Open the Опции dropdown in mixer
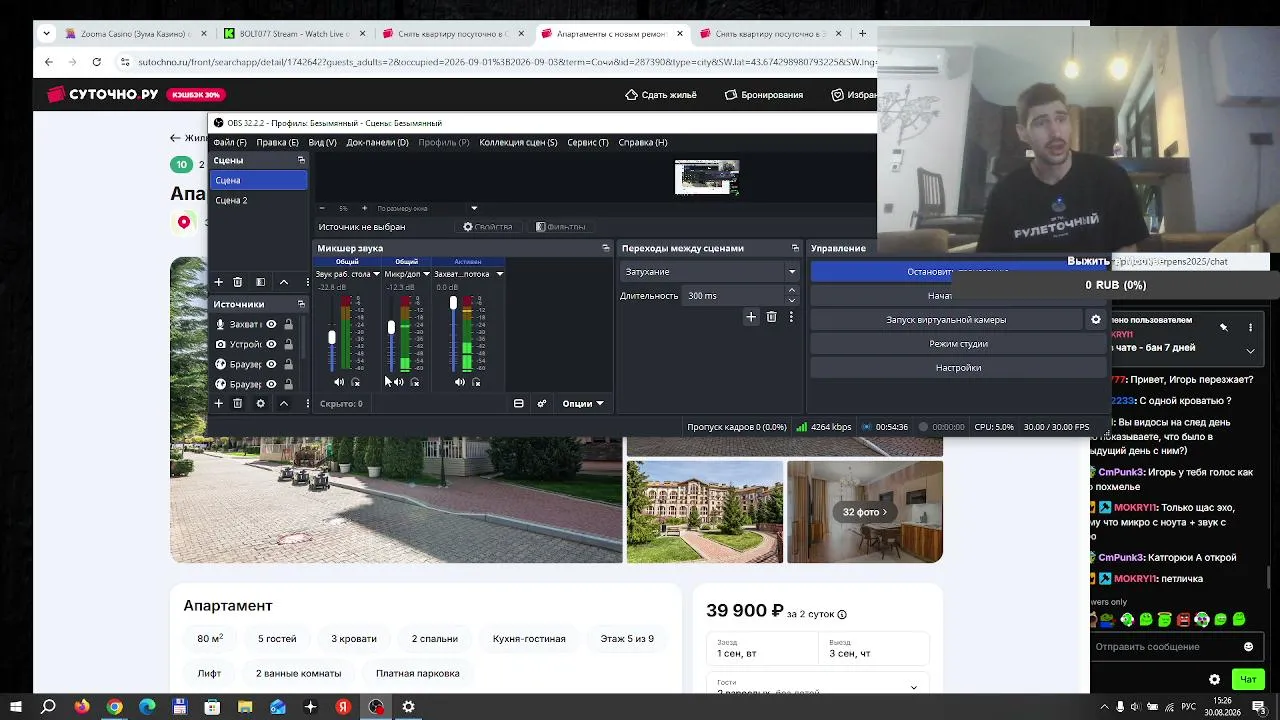The width and height of the screenshot is (1280, 720). coord(583,403)
